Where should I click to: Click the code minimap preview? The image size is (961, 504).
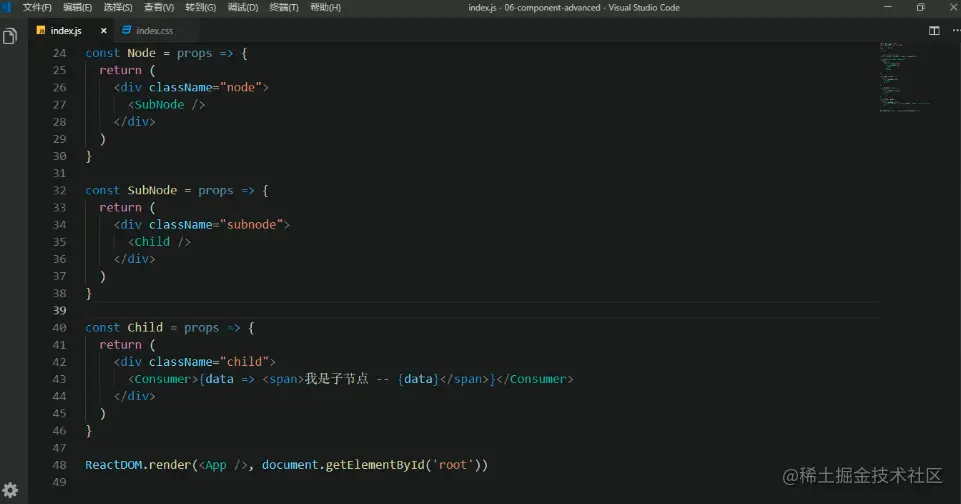click(905, 77)
